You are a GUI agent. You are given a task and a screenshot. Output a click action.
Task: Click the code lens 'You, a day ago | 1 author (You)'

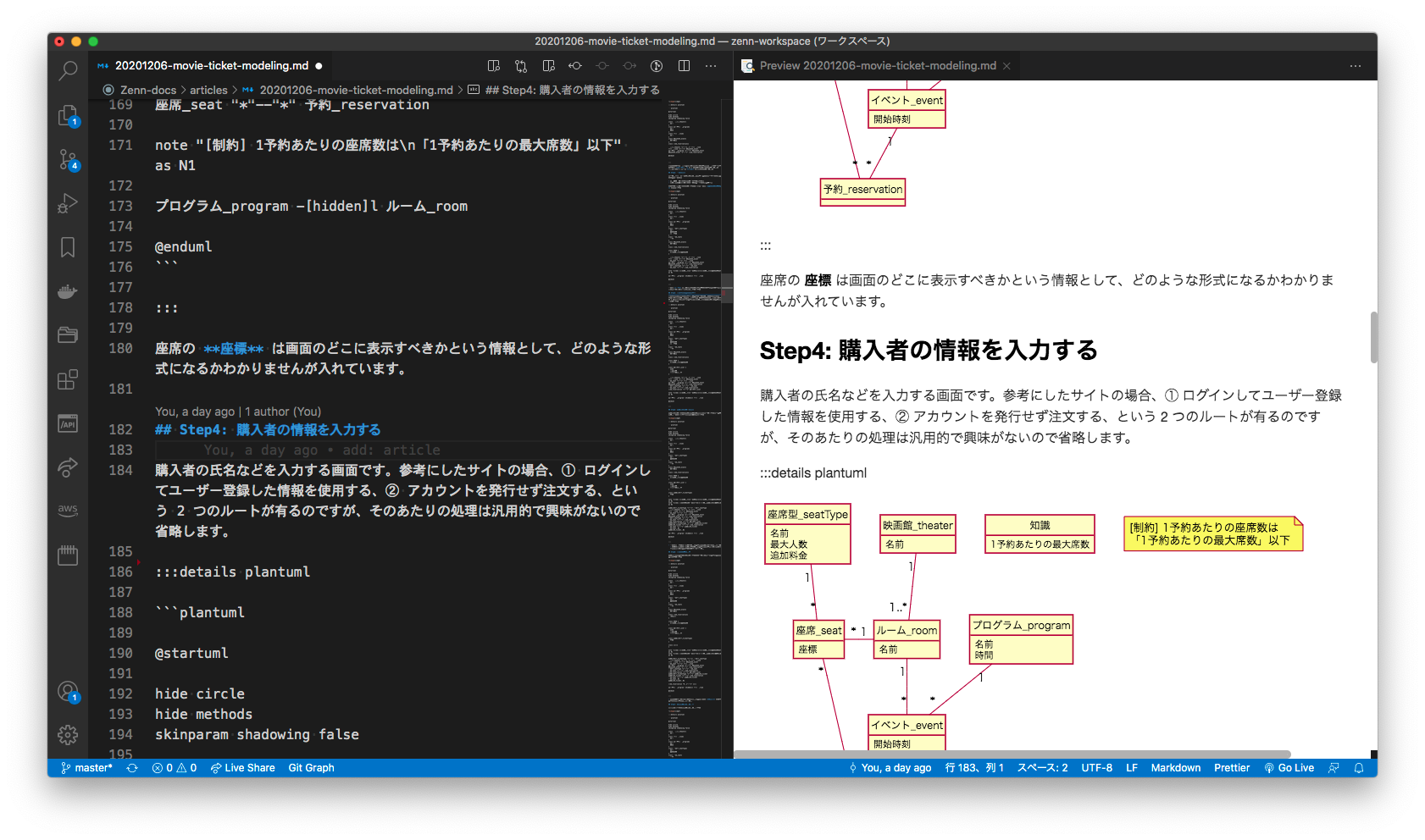point(238,412)
